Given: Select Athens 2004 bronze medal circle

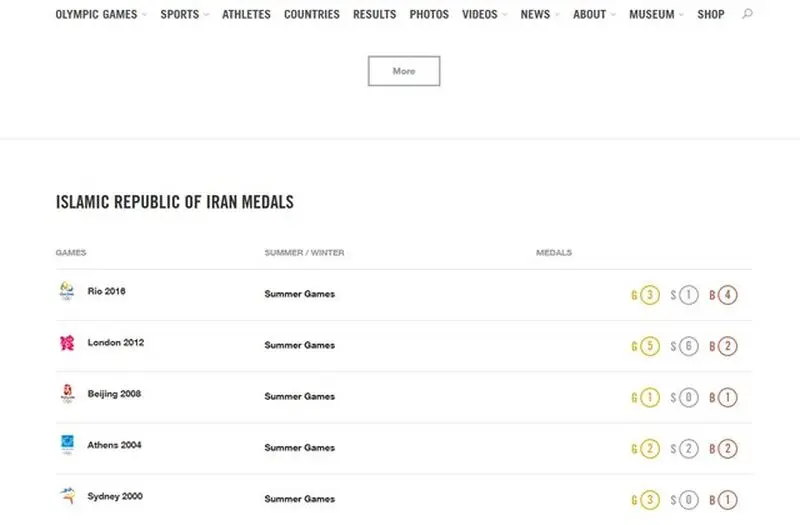Looking at the screenshot, I should (x=728, y=448).
